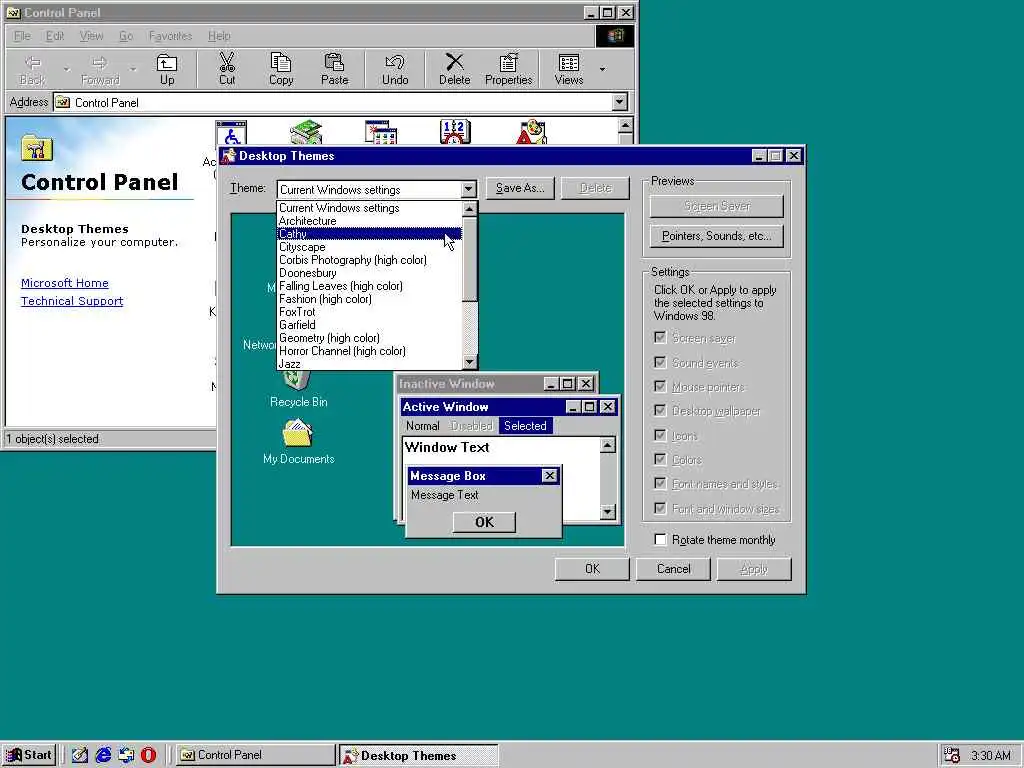Toggle the Colors checkbox

coord(660,459)
